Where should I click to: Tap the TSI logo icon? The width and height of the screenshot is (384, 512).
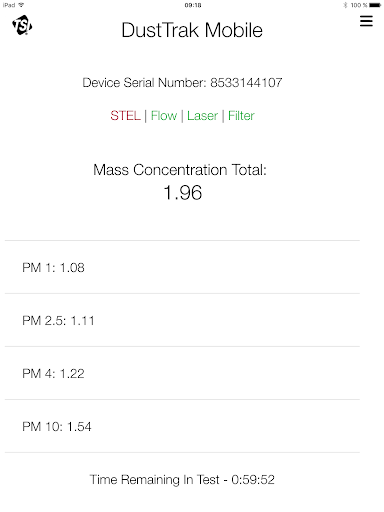[x=22, y=25]
